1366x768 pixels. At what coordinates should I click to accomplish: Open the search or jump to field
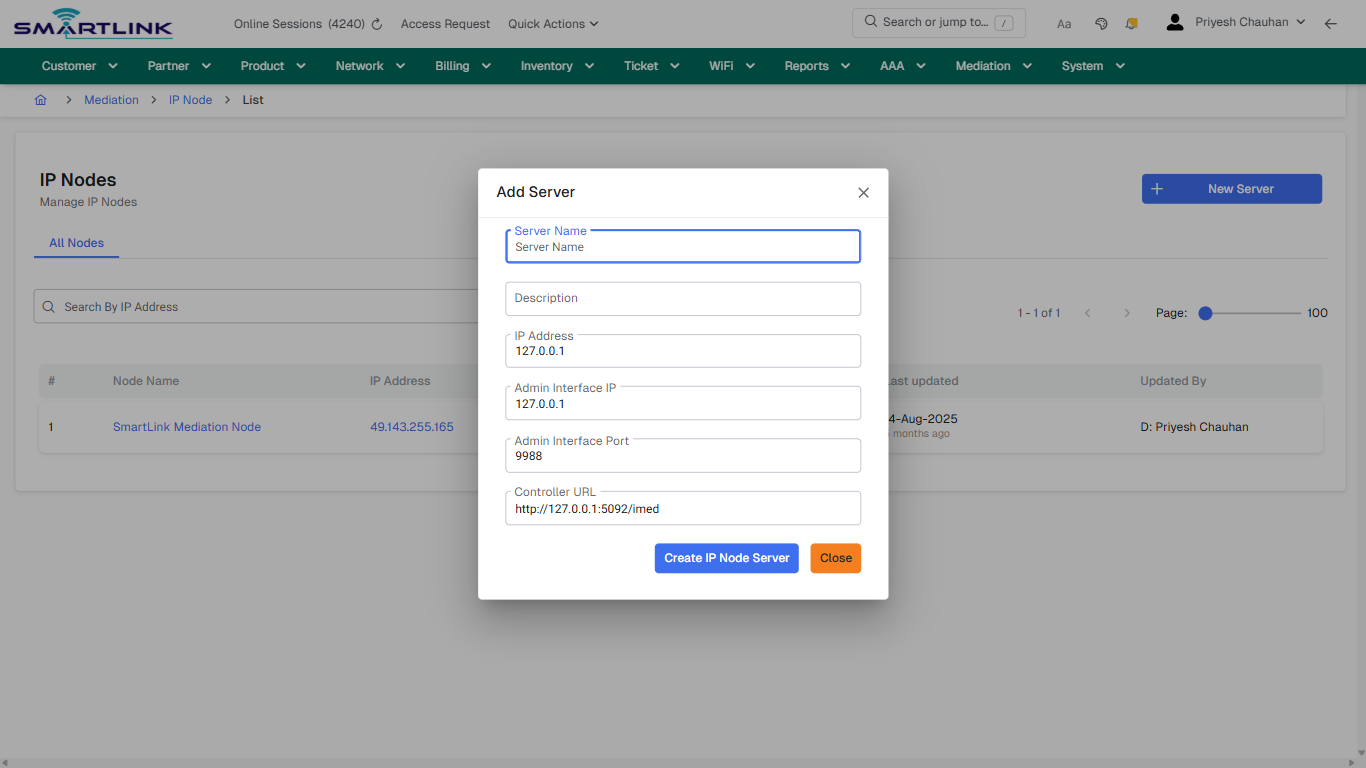pos(938,22)
